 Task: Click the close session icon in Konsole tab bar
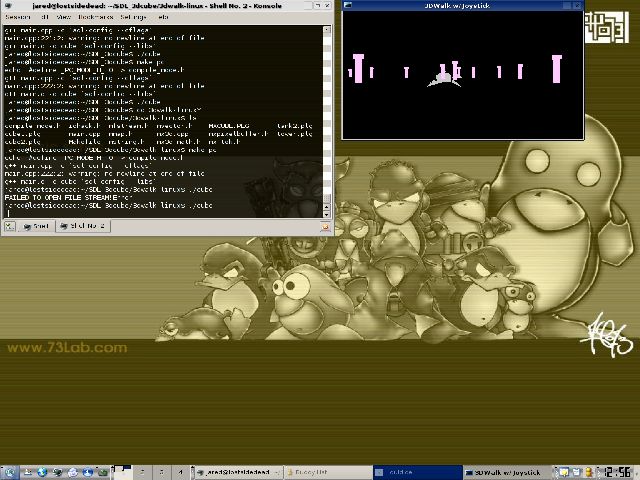coord(325,227)
